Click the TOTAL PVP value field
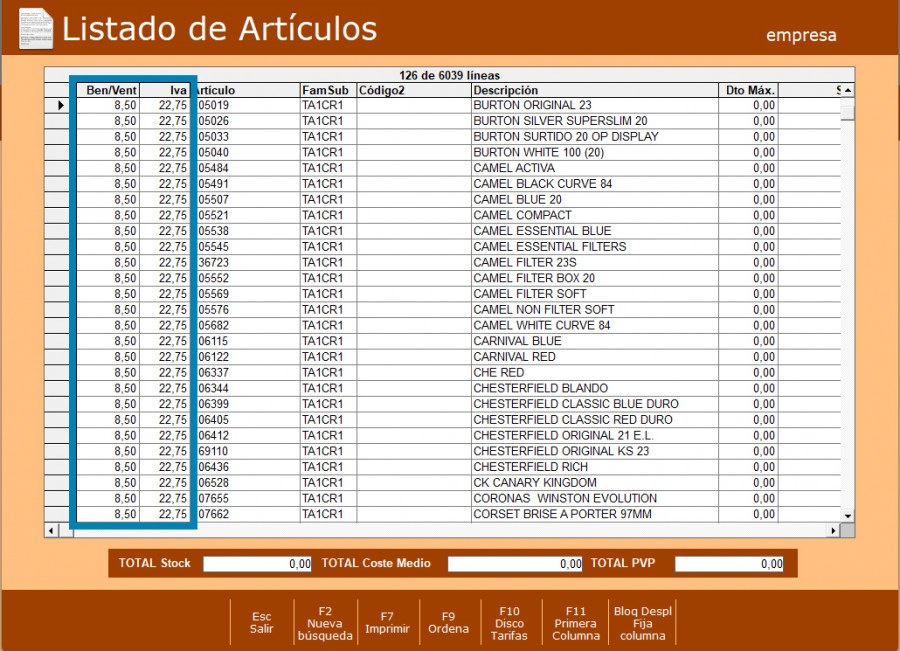 coord(729,564)
